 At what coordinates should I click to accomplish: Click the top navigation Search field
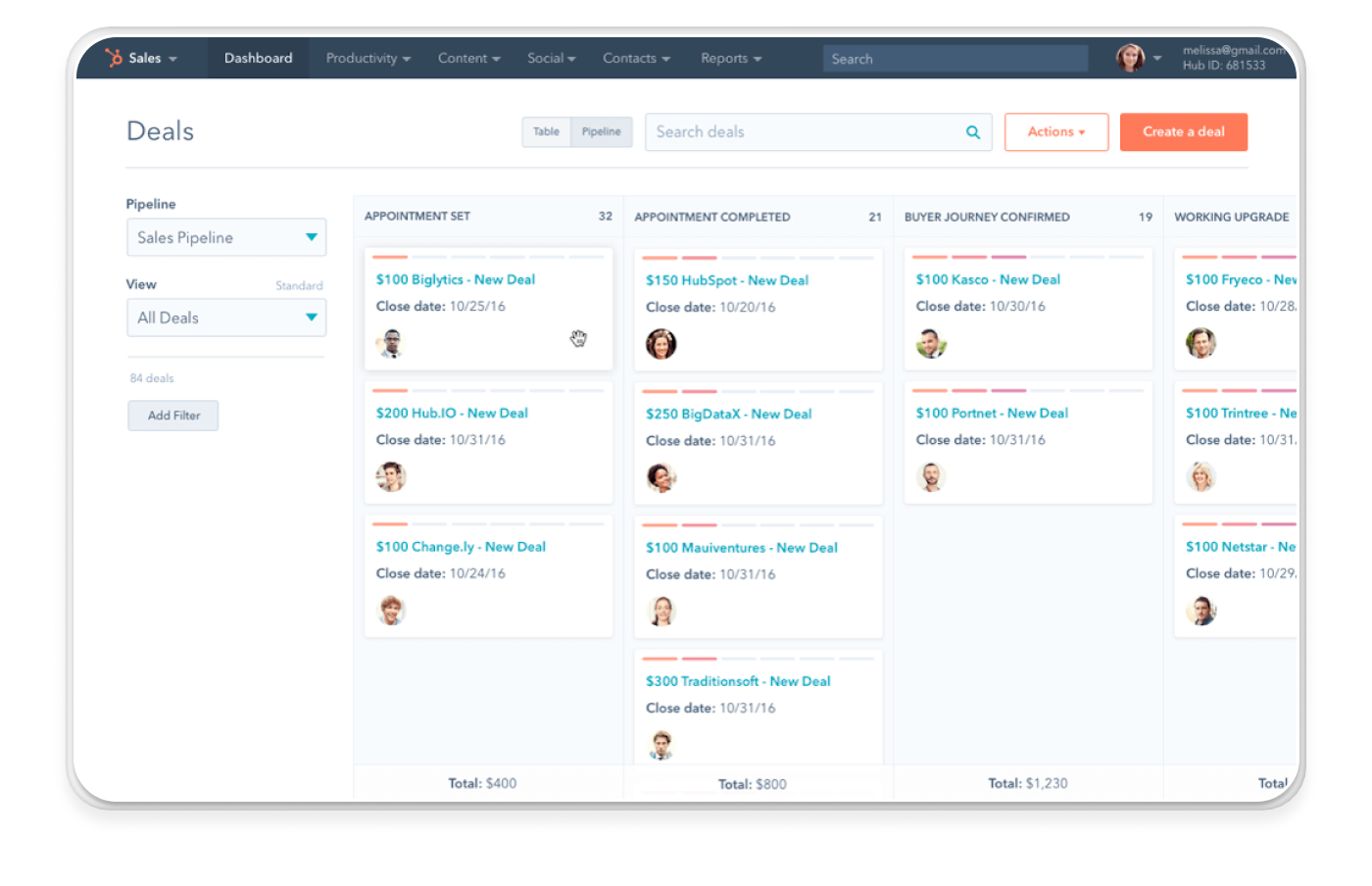955,59
